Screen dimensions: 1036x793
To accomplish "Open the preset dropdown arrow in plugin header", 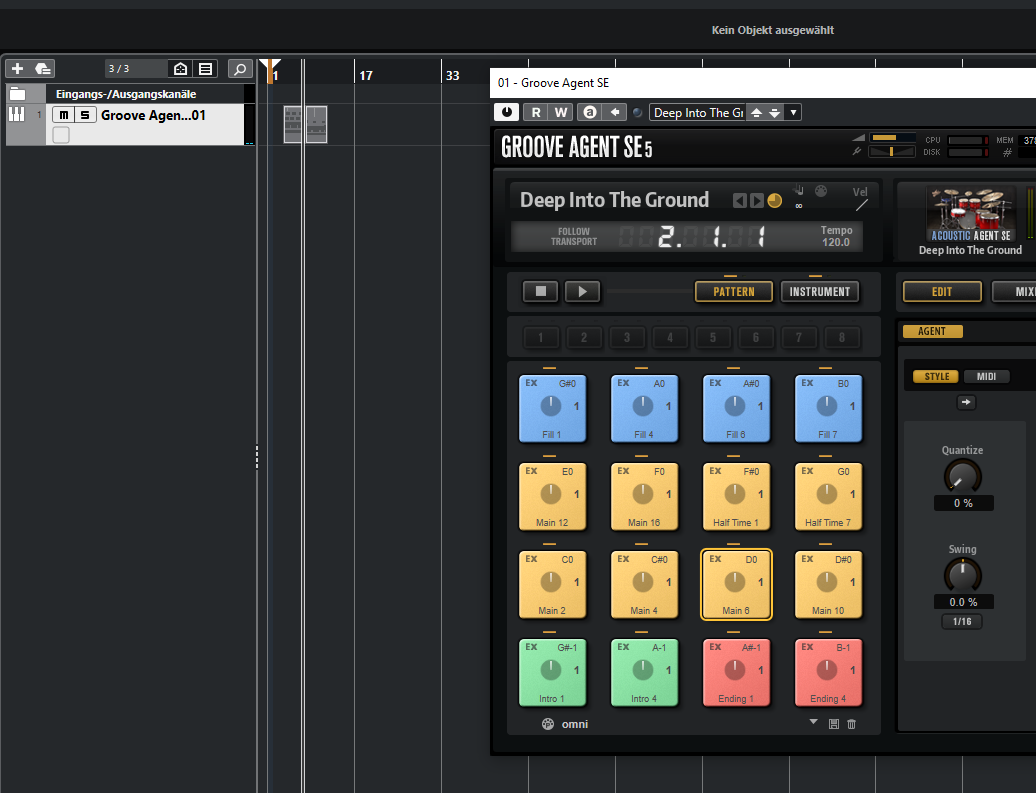I will click(x=794, y=113).
